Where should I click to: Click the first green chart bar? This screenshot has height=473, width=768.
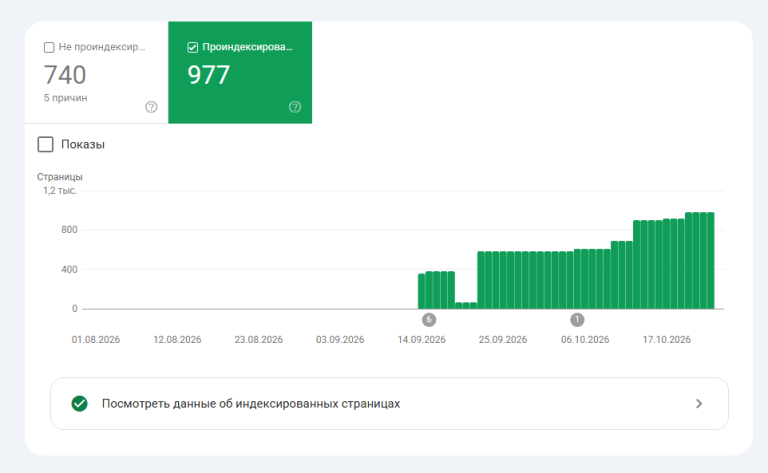(421, 291)
